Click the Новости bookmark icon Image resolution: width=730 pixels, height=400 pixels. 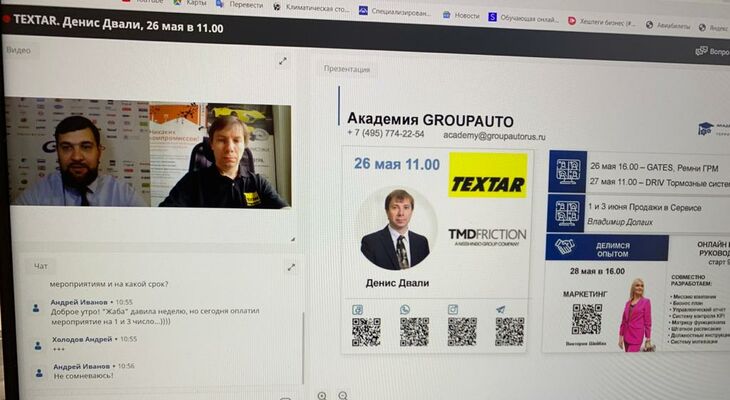coord(446,14)
